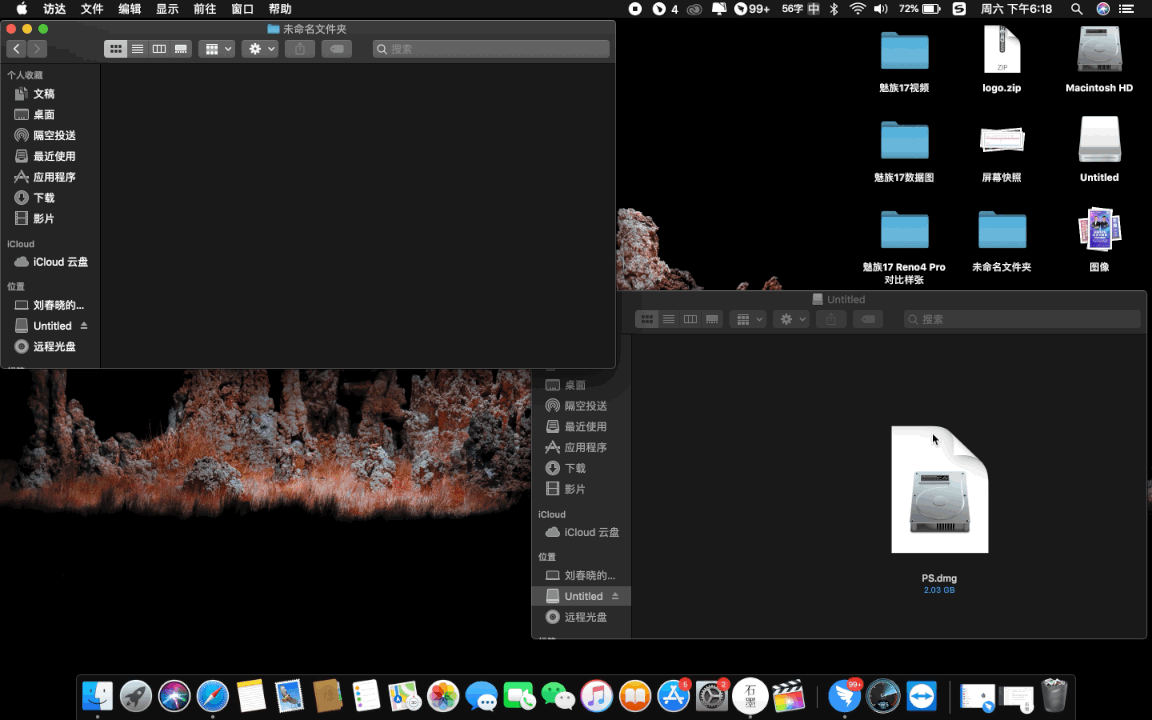Open the Trash in the Dock
This screenshot has height=720, width=1152.
1054,695
